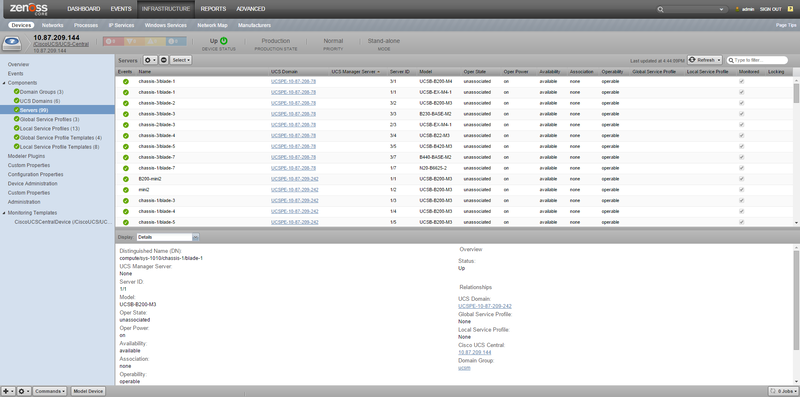
Task: Open the DASHBOARD menu
Action: (84, 9)
